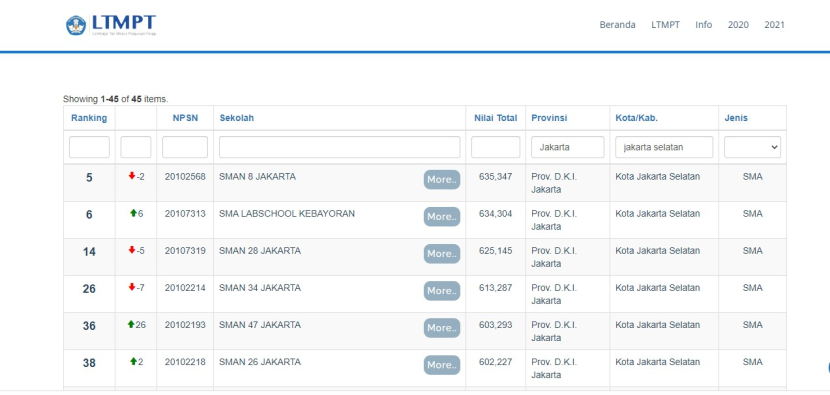
Task: Click red down arrow for SMAN 28 Jakarta
Action: click(x=132, y=250)
